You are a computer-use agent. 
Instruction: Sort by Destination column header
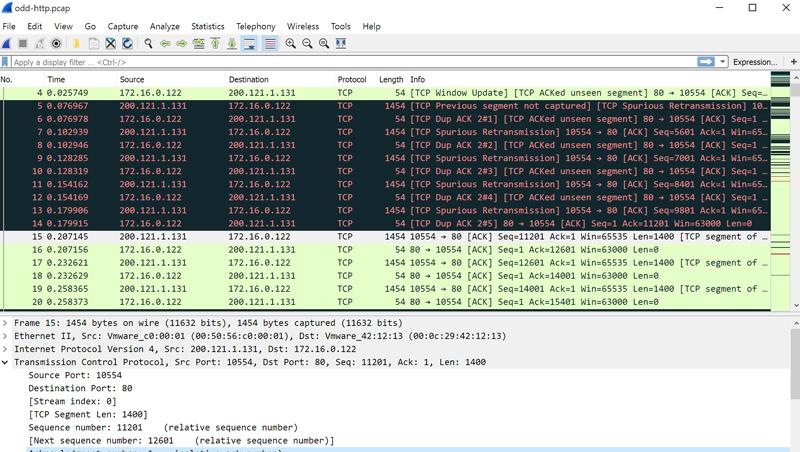[248, 80]
